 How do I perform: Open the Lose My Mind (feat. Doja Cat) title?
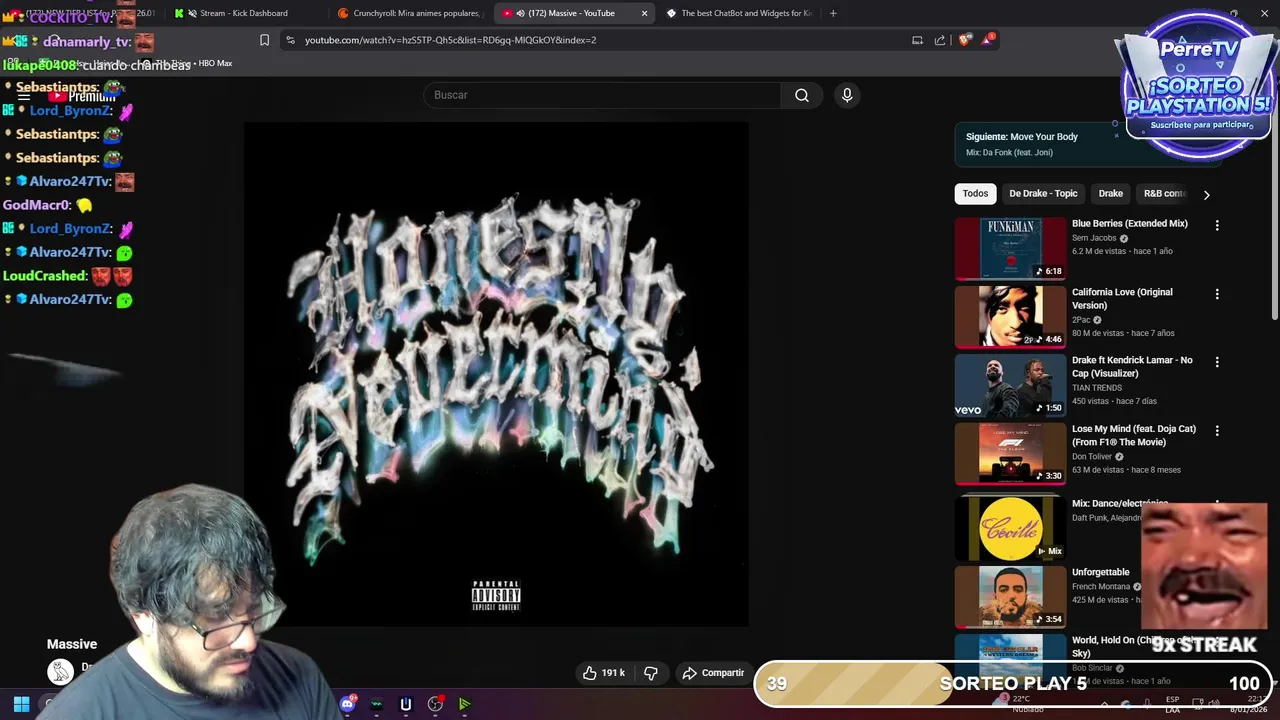click(1134, 436)
